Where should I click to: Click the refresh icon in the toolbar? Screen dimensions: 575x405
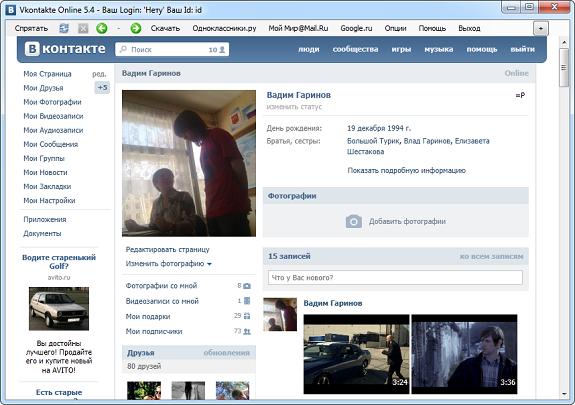(64, 28)
